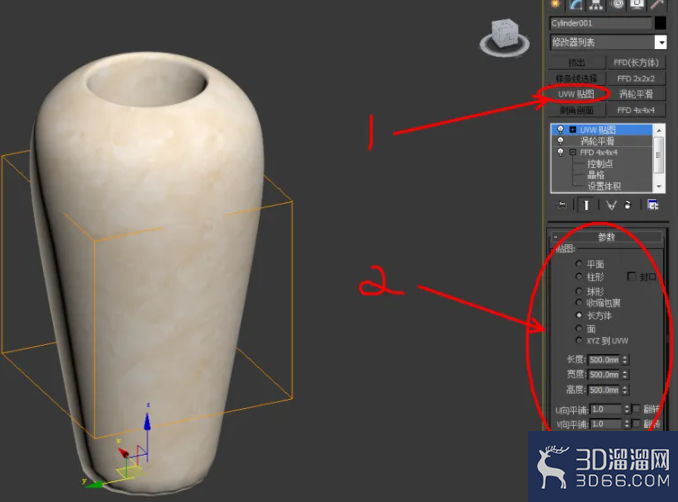Click the Pin Stack icon
Viewport: 678px width, 502px height.
pos(562,205)
